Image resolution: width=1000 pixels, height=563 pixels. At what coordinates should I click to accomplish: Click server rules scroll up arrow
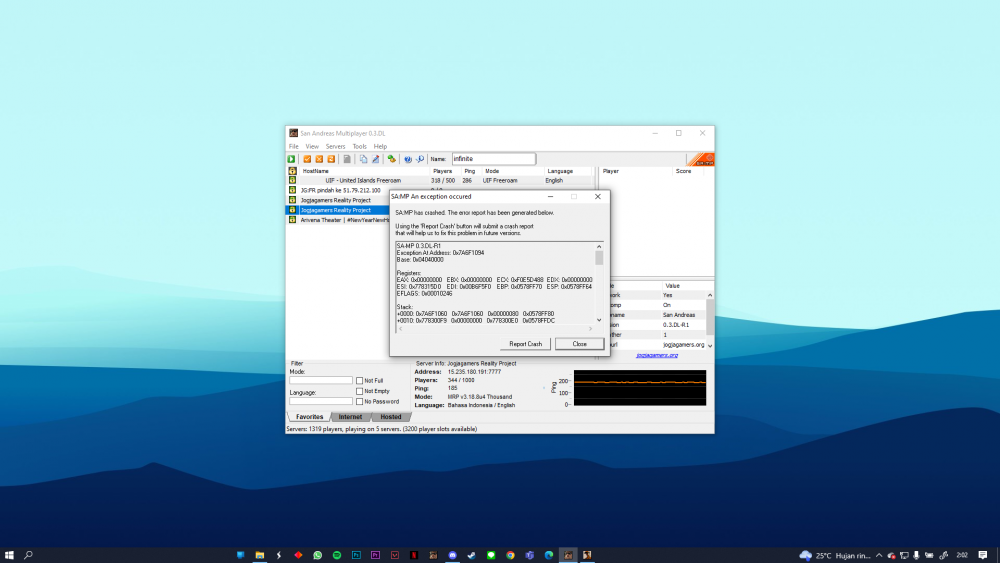710,295
